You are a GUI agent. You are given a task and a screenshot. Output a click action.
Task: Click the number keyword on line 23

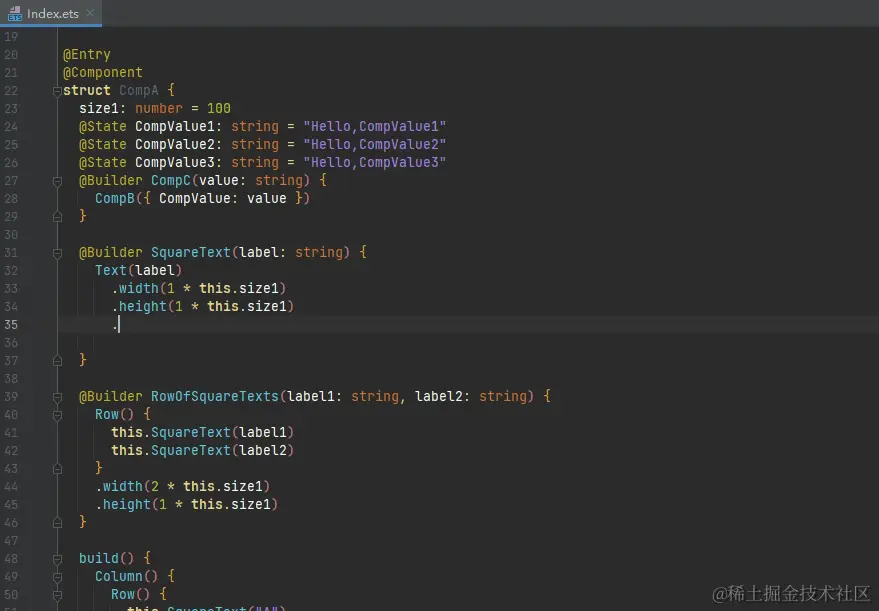pyautogui.click(x=159, y=108)
